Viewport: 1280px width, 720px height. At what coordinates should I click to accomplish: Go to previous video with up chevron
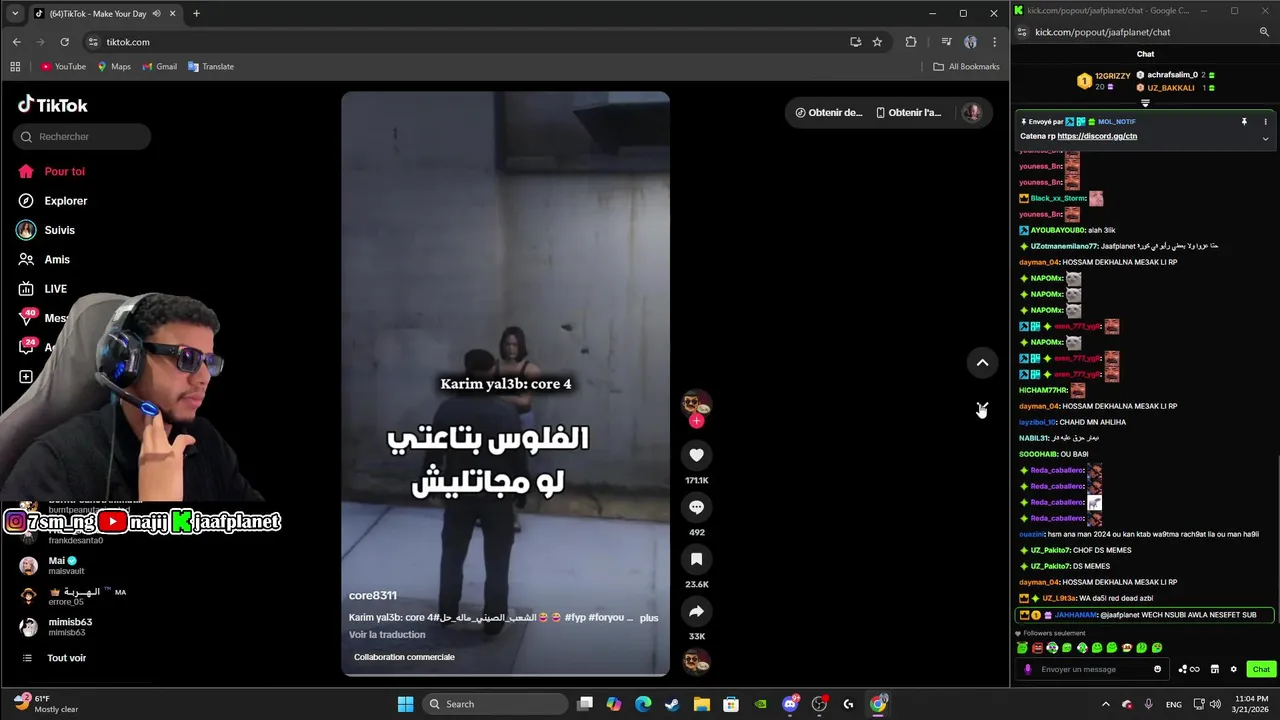982,363
